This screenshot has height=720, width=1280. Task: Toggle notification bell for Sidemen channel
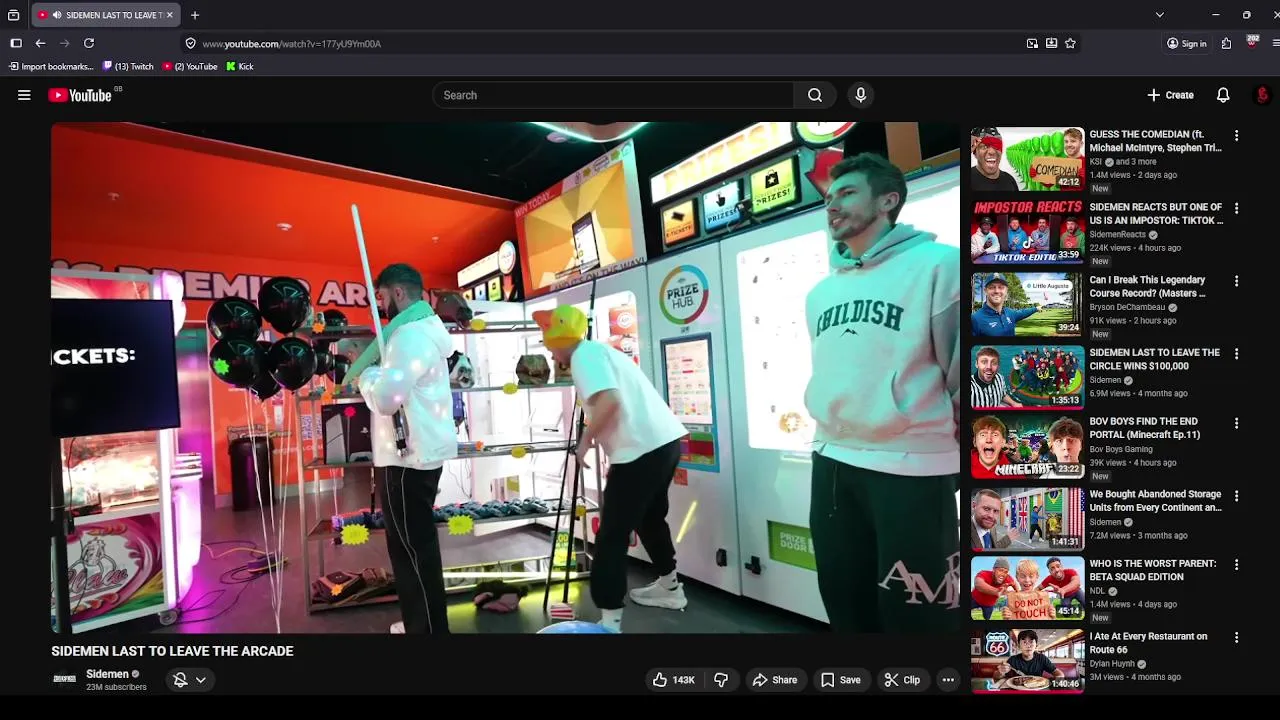180,680
